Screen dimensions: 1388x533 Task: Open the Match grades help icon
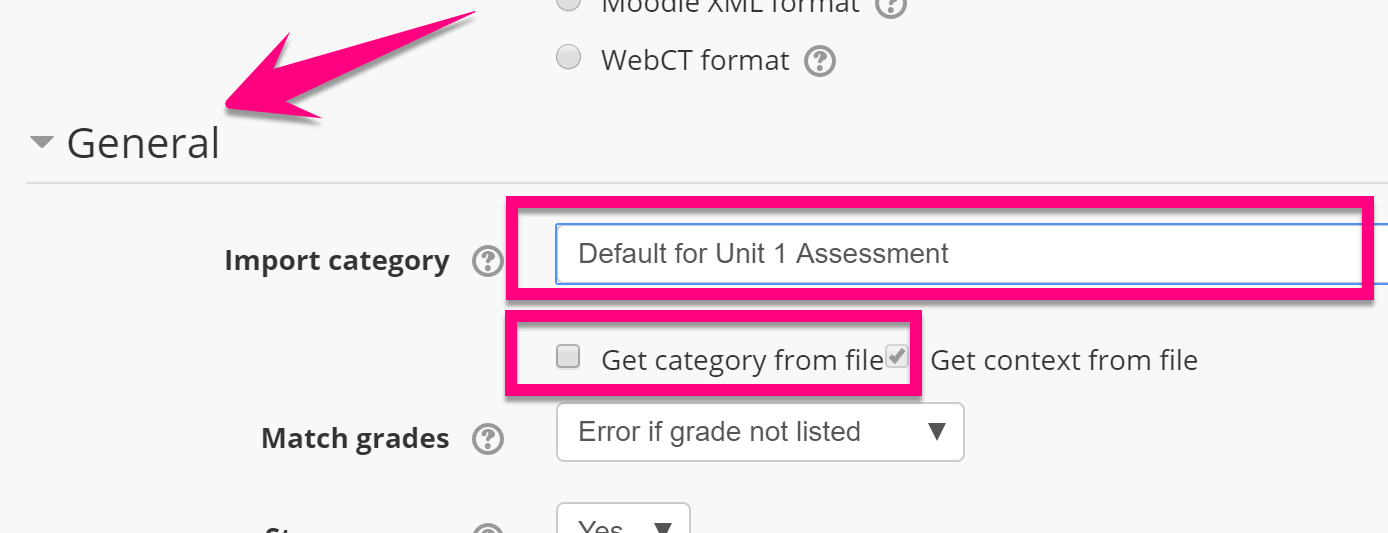pos(487,439)
